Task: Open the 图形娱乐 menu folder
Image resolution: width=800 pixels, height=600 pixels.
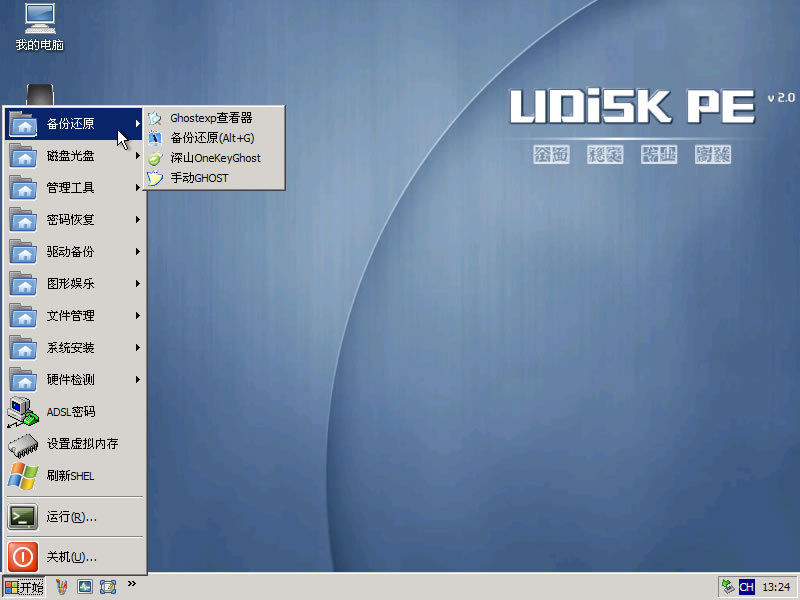Action: click(x=75, y=284)
